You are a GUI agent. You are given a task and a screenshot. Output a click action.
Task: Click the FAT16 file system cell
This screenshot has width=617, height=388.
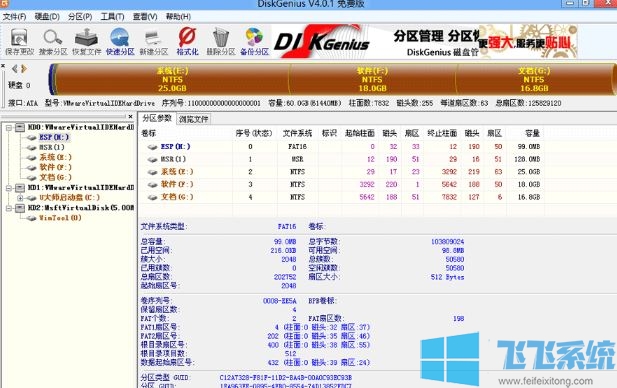click(297, 146)
